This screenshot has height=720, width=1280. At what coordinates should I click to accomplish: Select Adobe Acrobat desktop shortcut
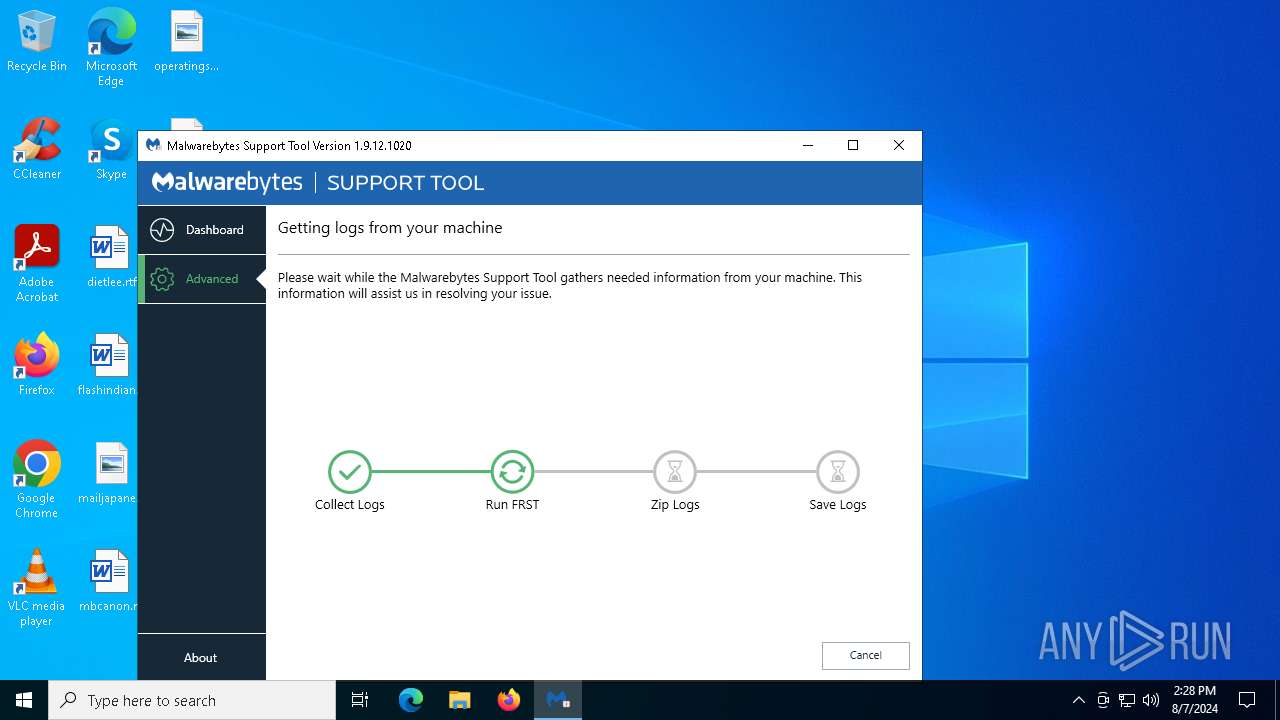click(x=37, y=264)
